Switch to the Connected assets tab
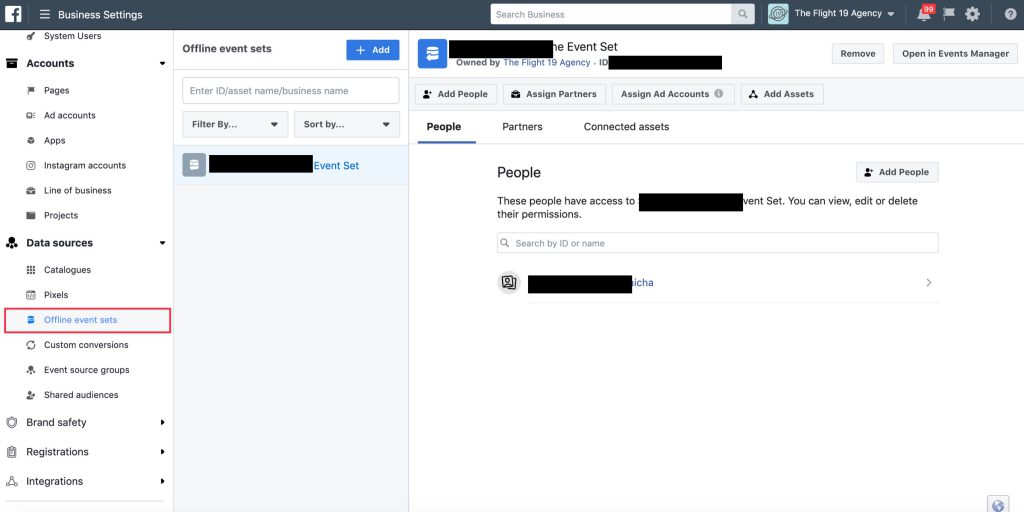 pos(626,127)
